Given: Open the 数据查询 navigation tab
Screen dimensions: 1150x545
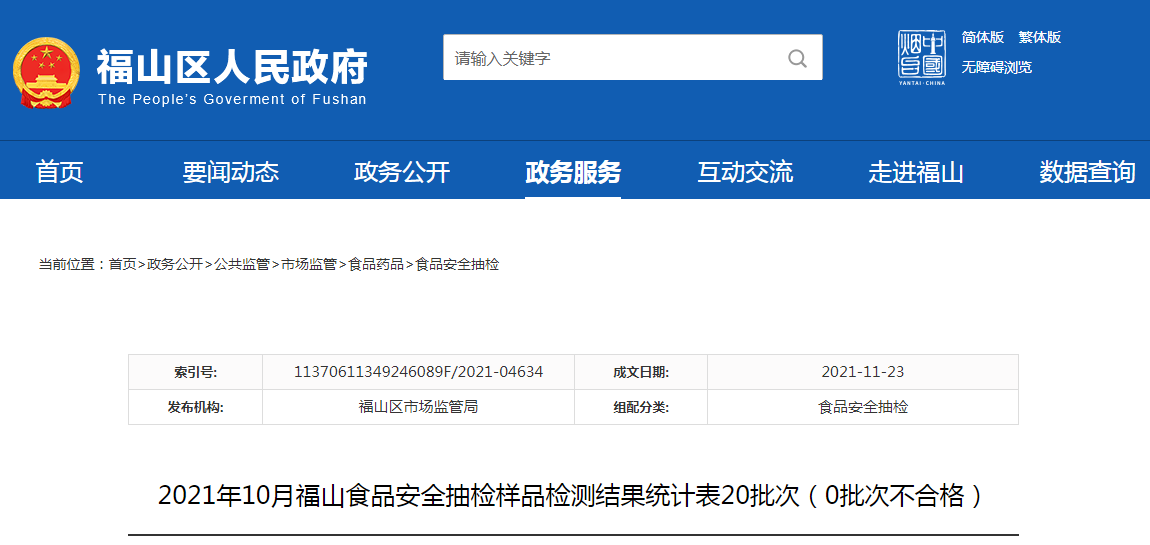Looking at the screenshot, I should coord(1087,172).
